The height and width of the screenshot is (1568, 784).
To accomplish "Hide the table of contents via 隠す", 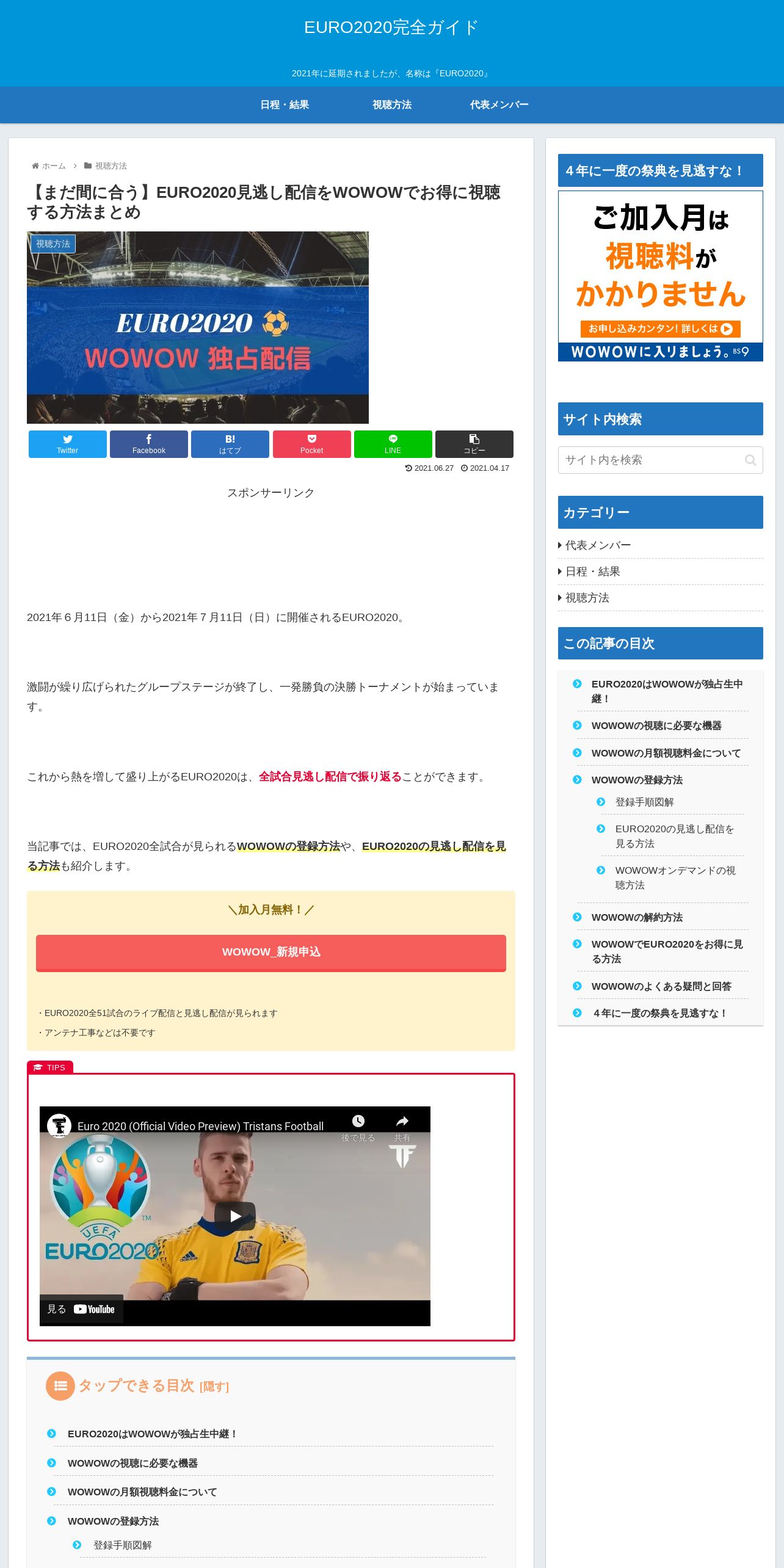I will coord(214,1387).
